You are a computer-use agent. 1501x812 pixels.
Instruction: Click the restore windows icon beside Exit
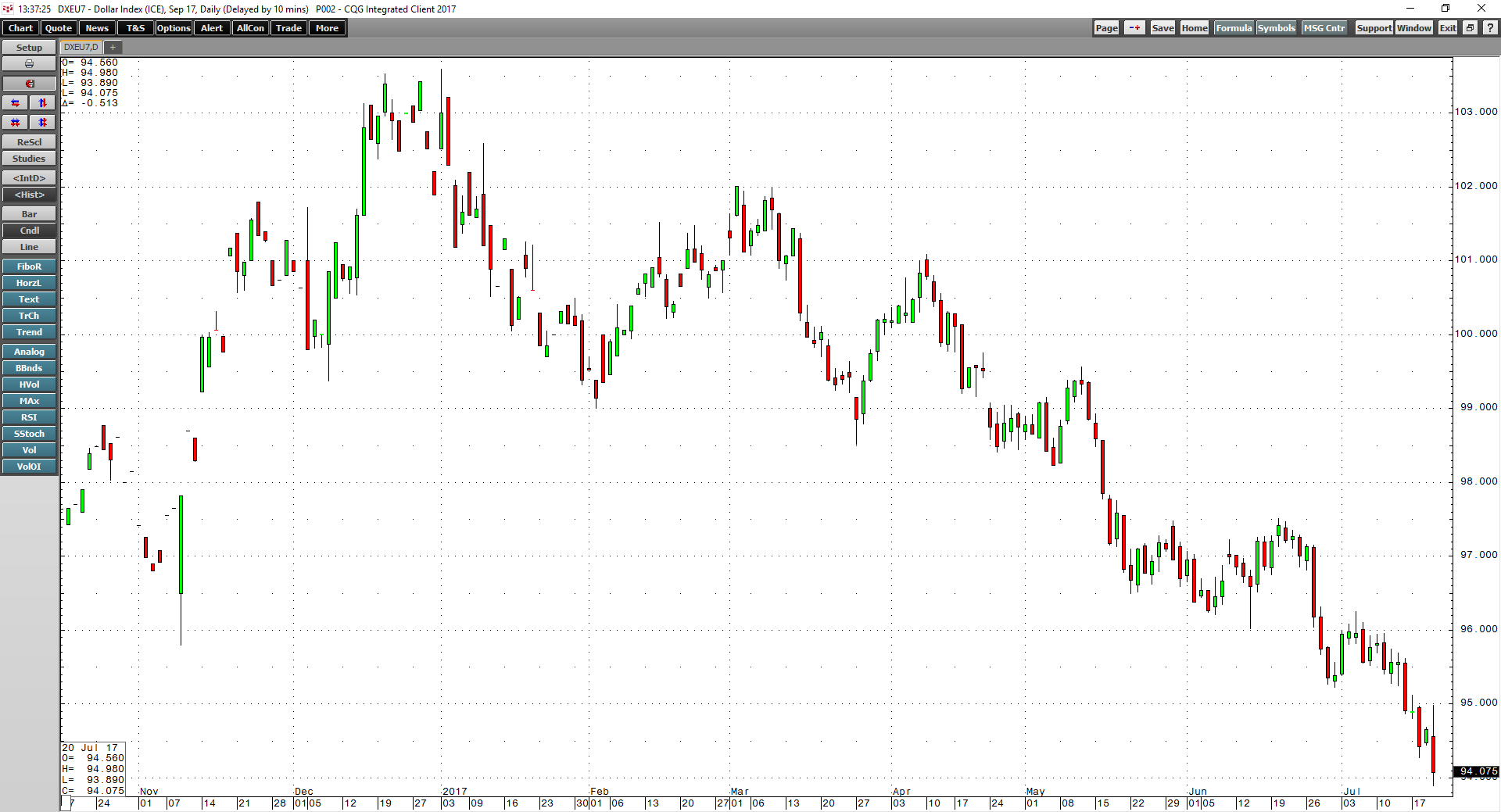tap(1470, 28)
